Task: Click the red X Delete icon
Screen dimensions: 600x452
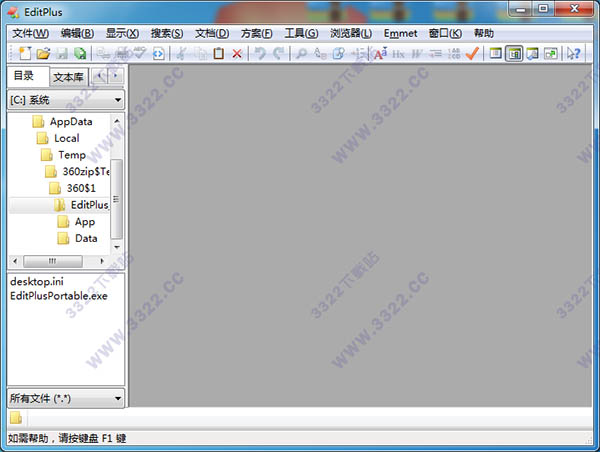Action: pyautogui.click(x=237, y=53)
